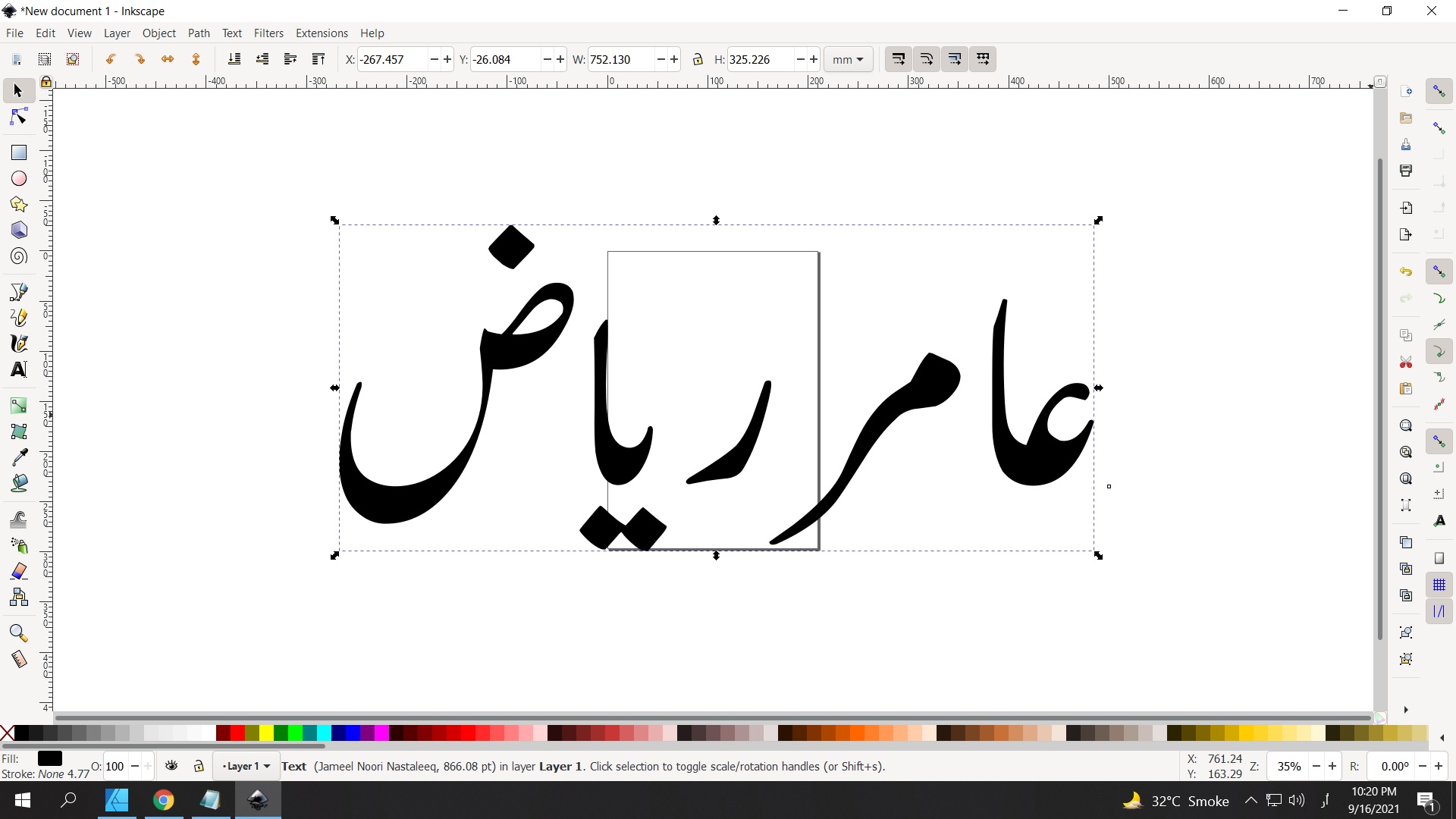This screenshot has height=819, width=1456.
Task: Toggle guide lock at ruler corner
Action: tap(46, 81)
